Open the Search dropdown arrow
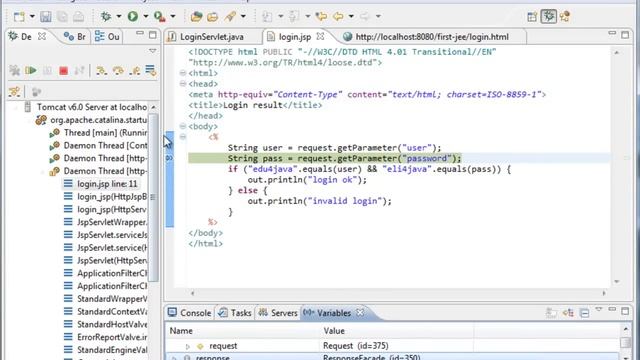This screenshot has height=360, width=640. tap(243, 17)
